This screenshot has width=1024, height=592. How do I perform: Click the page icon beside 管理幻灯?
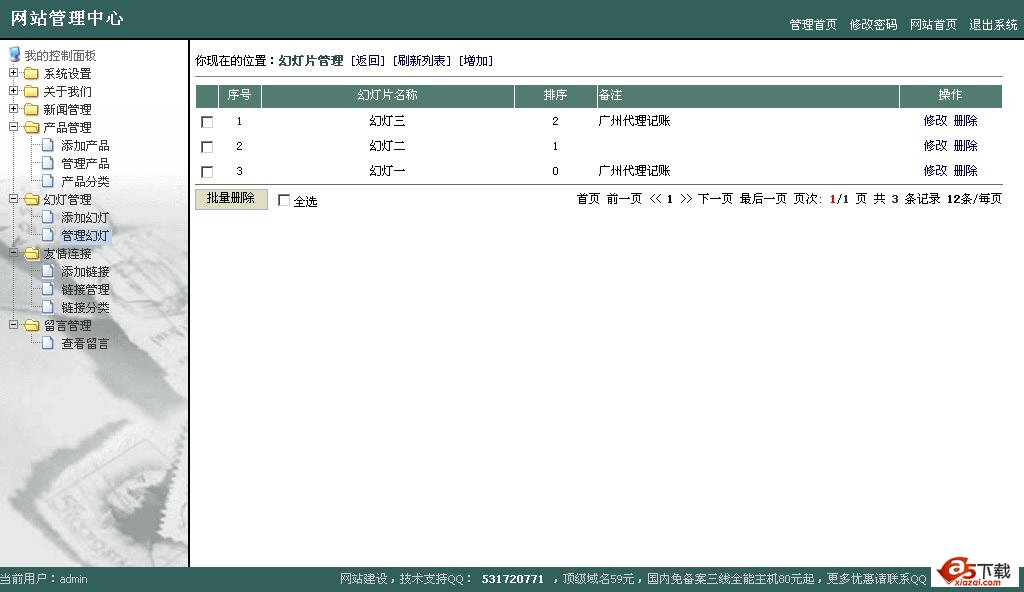(48, 235)
